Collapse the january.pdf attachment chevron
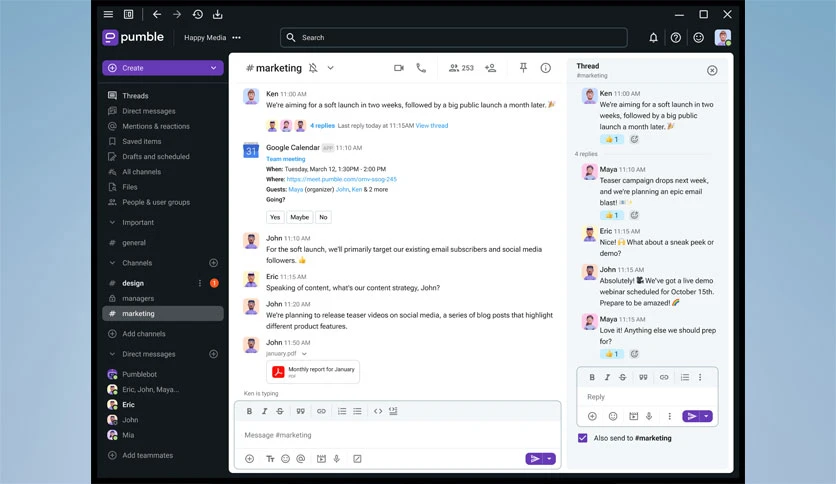The width and height of the screenshot is (836, 484). click(x=304, y=354)
